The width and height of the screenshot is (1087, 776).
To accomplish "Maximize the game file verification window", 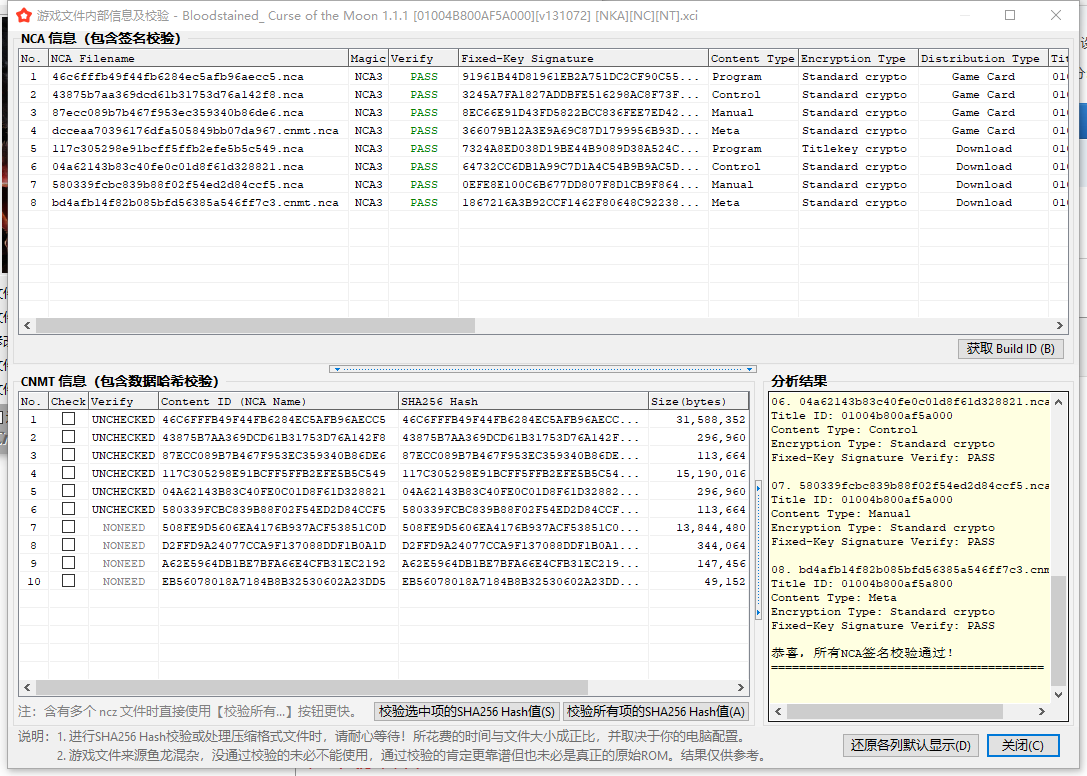I will (1010, 16).
